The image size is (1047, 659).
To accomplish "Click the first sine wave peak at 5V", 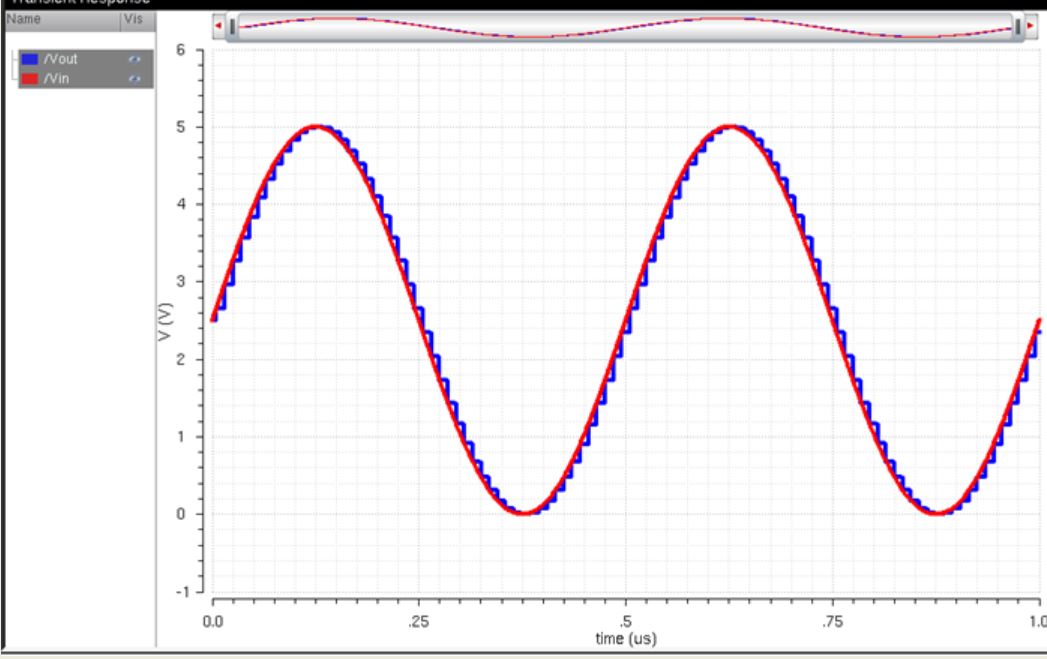I will 317,127.
